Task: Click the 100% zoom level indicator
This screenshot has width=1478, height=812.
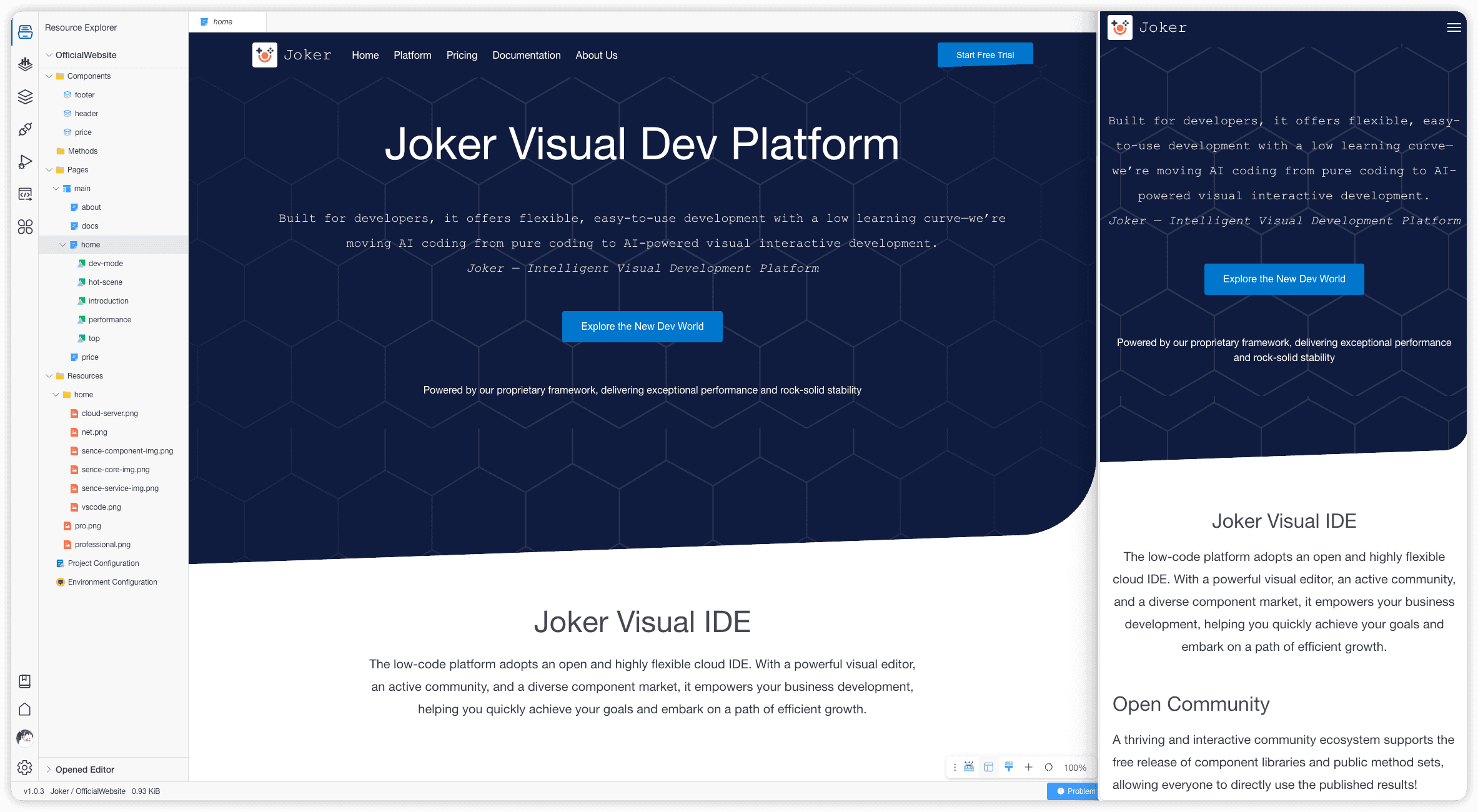Action: pos(1075,768)
